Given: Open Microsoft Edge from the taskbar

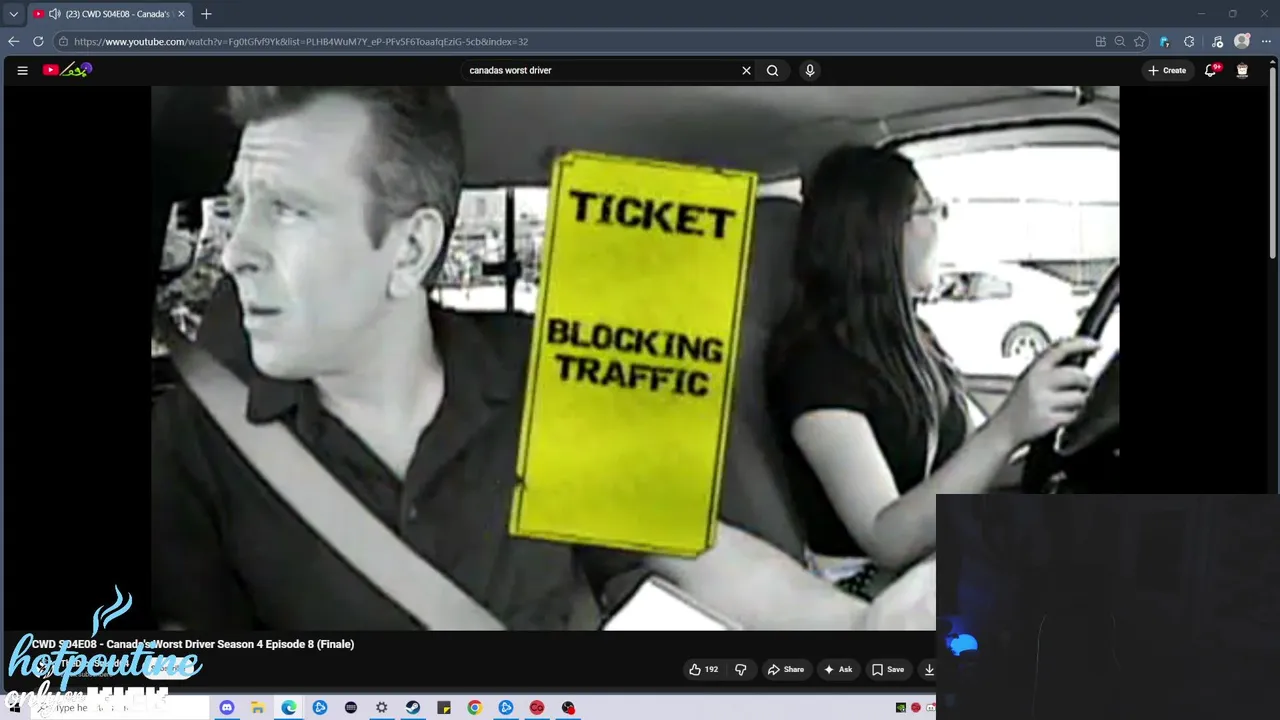Looking at the screenshot, I should (x=288, y=707).
